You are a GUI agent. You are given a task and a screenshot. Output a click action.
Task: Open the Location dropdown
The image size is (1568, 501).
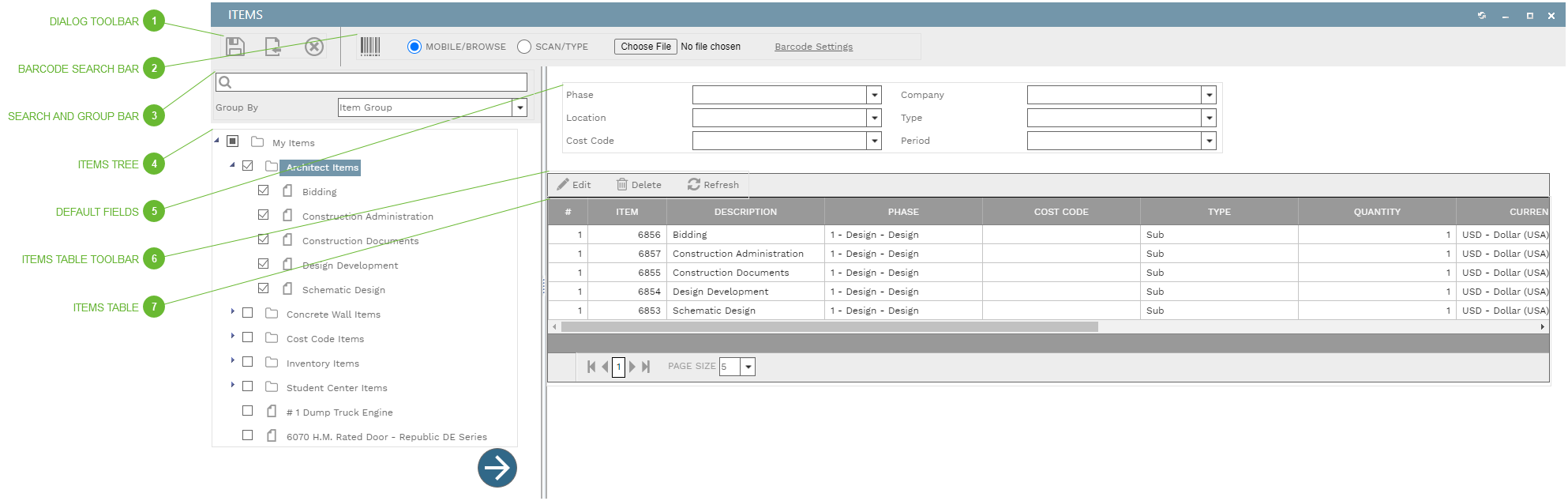point(874,118)
